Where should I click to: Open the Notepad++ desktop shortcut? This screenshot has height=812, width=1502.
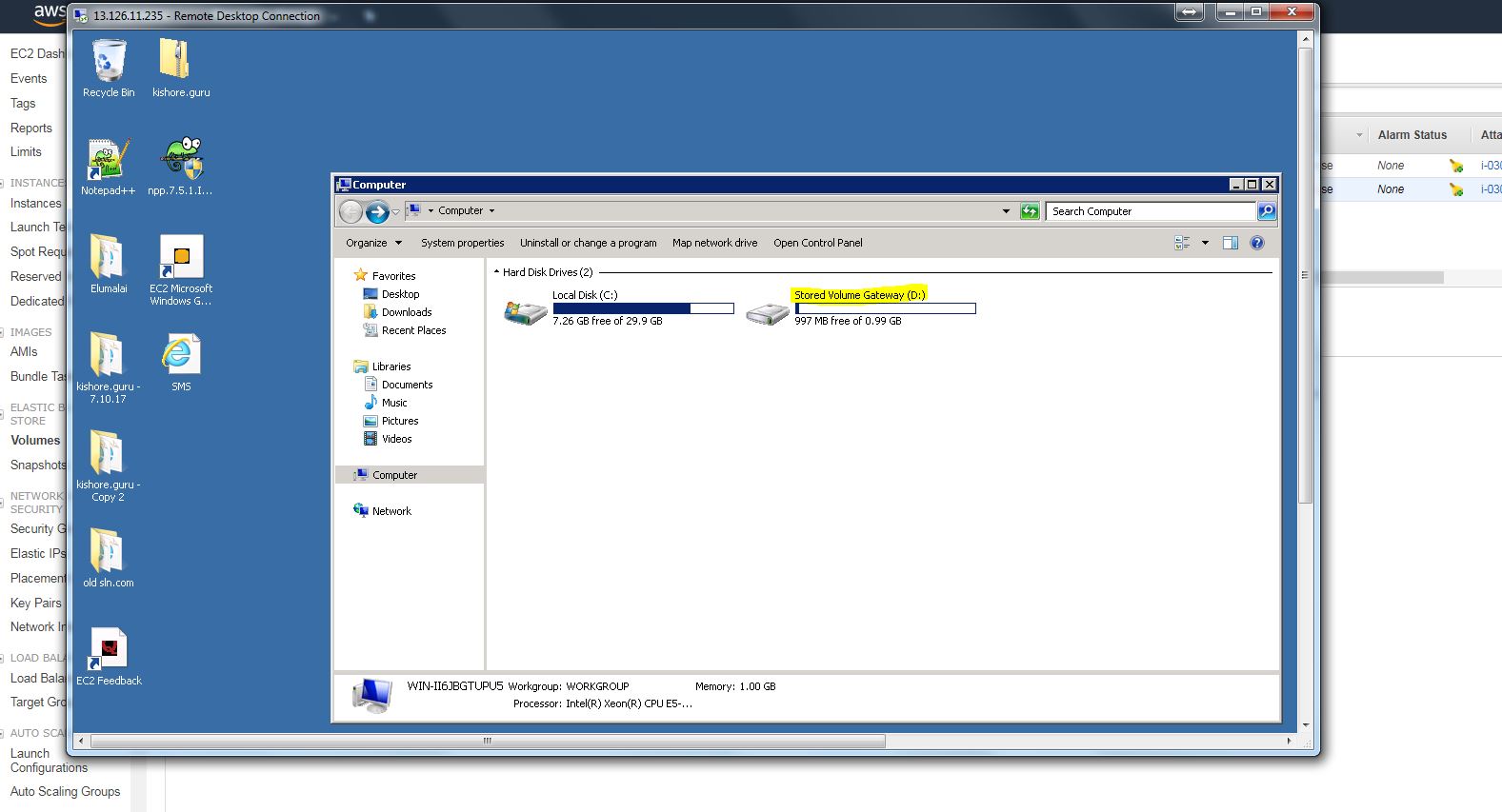pos(108,162)
